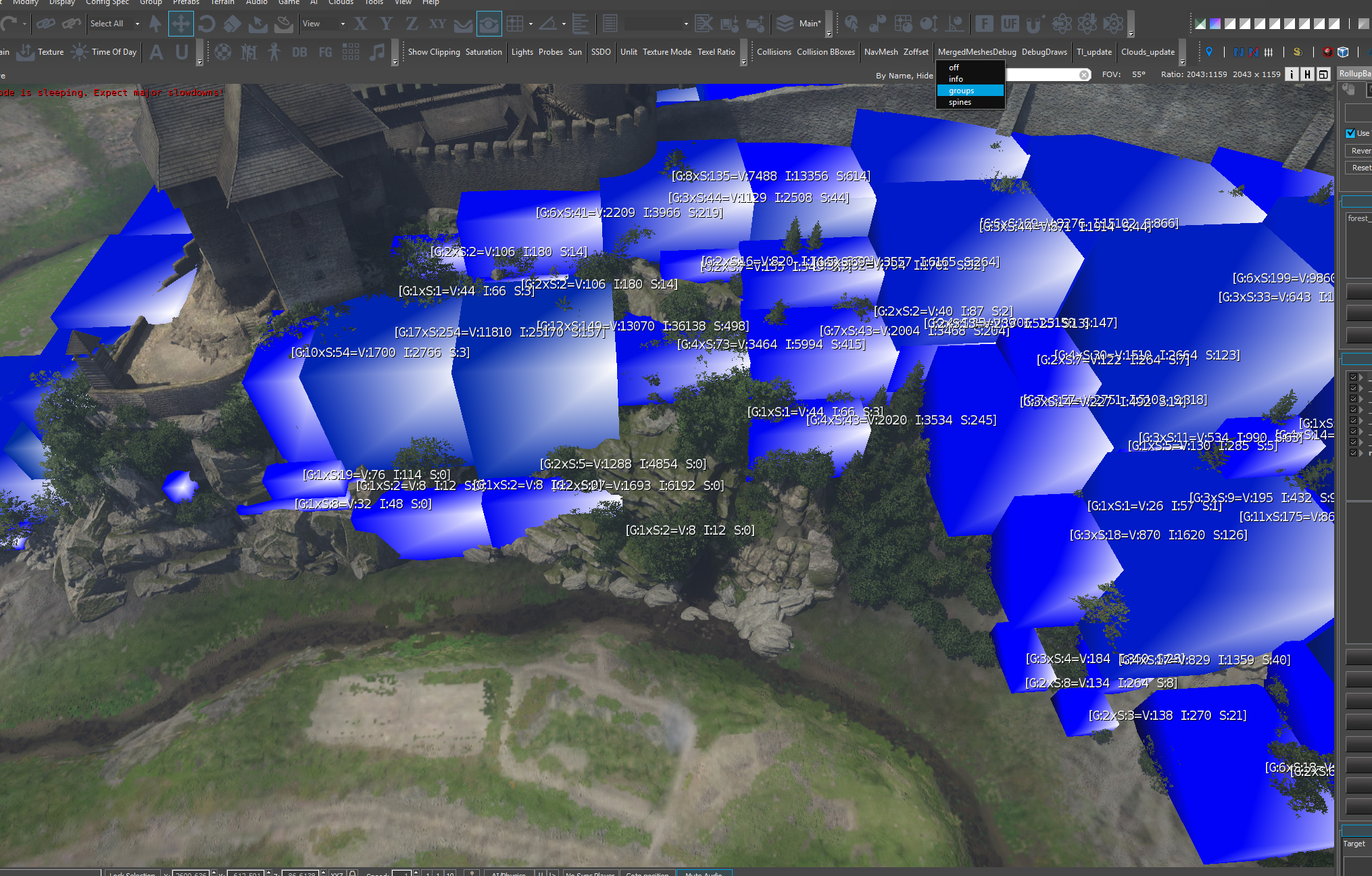
Task: Select the Collision BBoxes icon
Action: pos(825,52)
